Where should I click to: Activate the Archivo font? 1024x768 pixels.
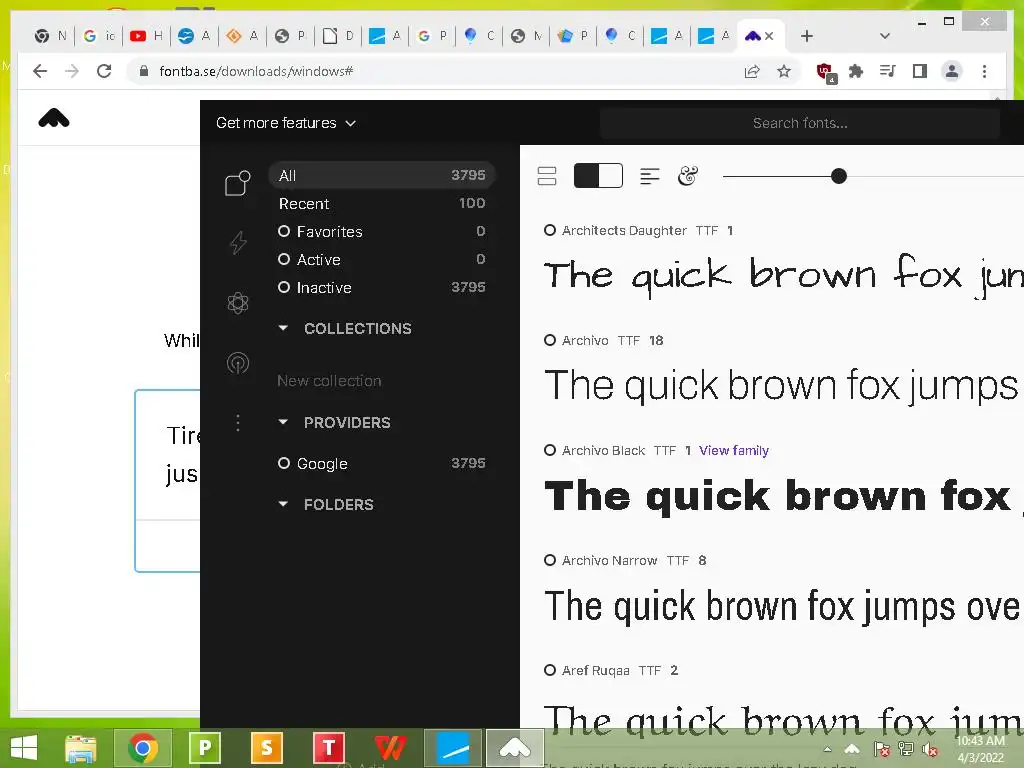pyautogui.click(x=550, y=340)
